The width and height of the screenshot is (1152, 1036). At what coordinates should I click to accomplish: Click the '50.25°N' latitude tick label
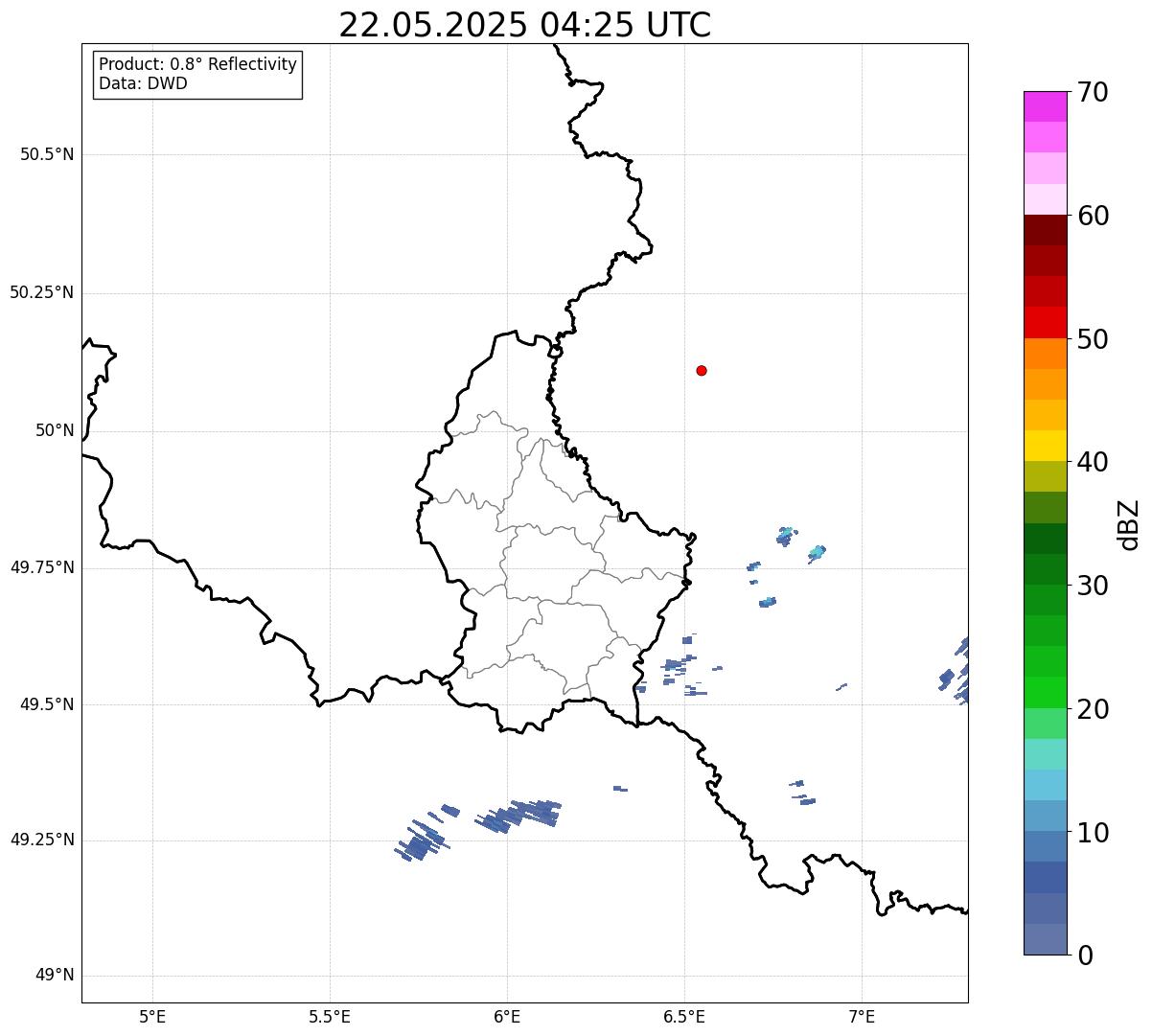coord(42,292)
